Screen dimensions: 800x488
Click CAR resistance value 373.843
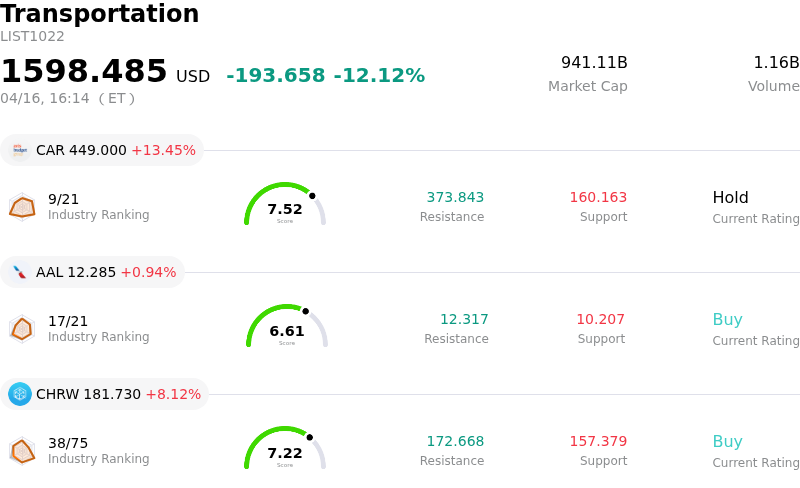455,197
